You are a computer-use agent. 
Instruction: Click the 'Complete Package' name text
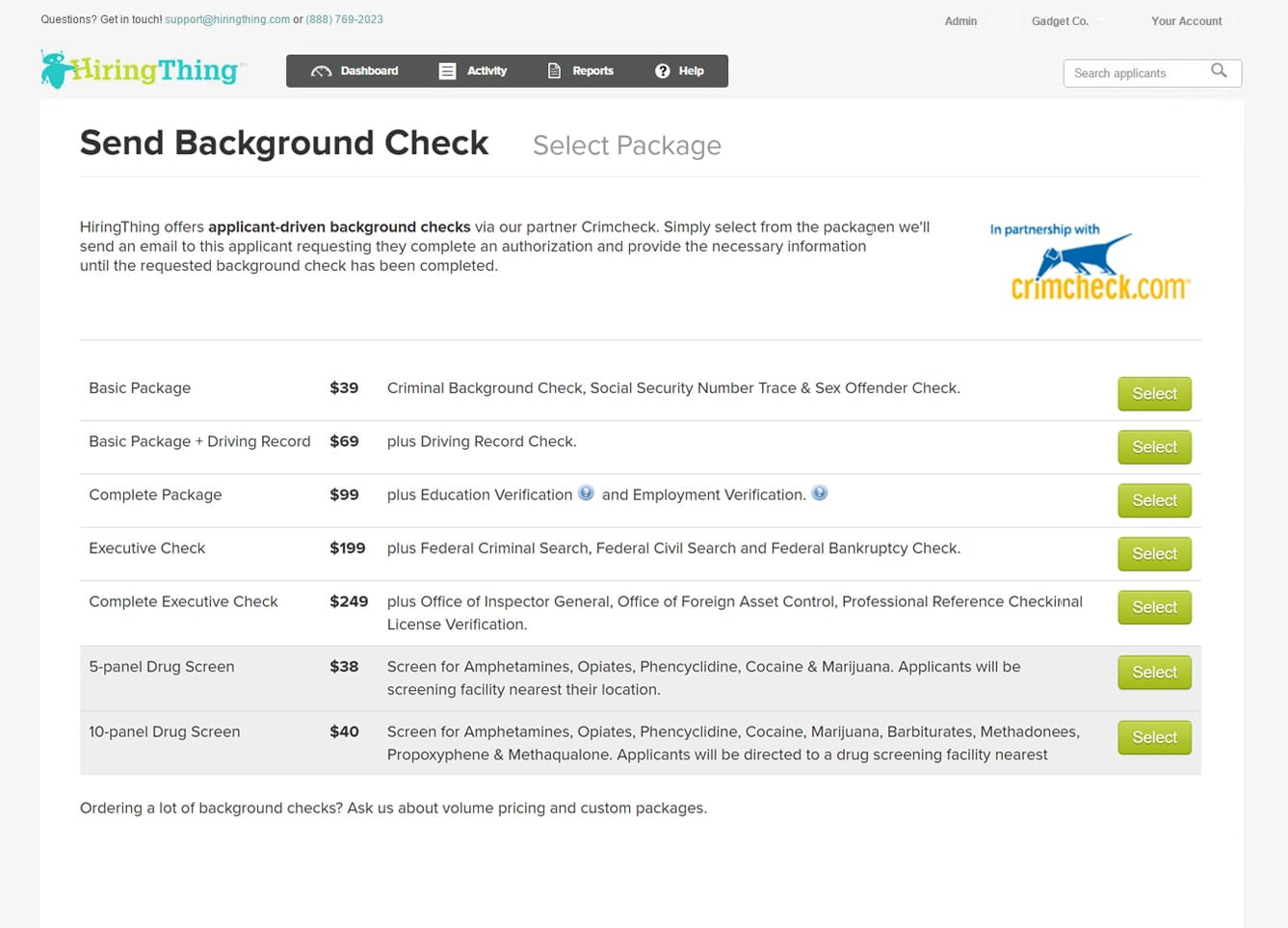click(155, 495)
